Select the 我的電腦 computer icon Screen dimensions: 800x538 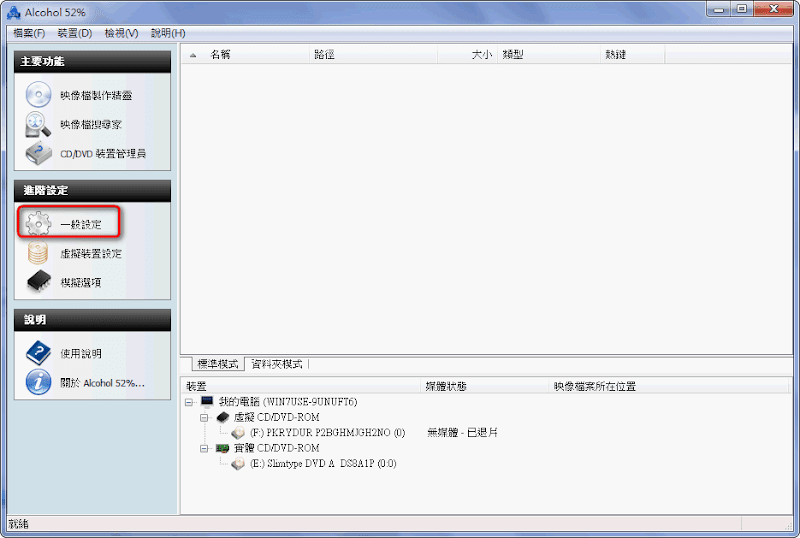coord(207,402)
